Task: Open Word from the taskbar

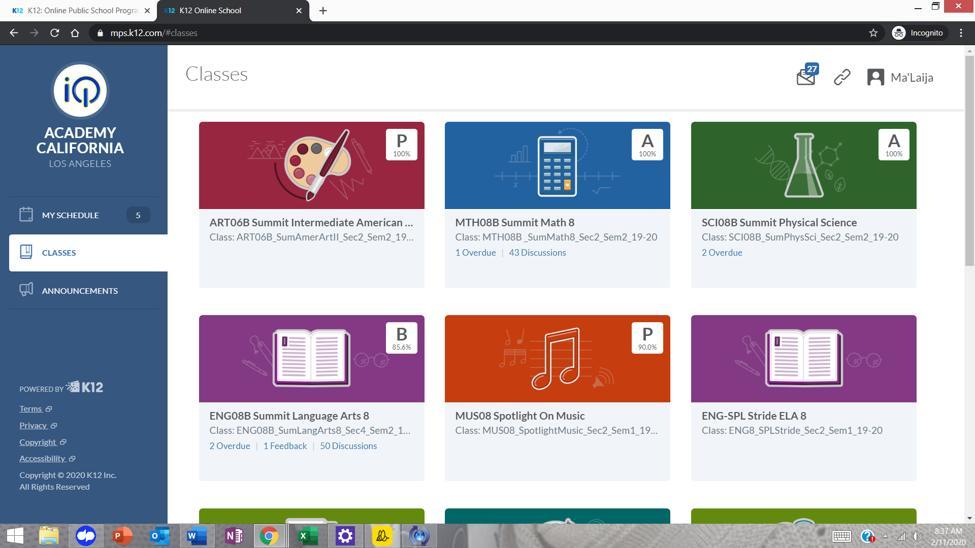Action: pos(196,536)
